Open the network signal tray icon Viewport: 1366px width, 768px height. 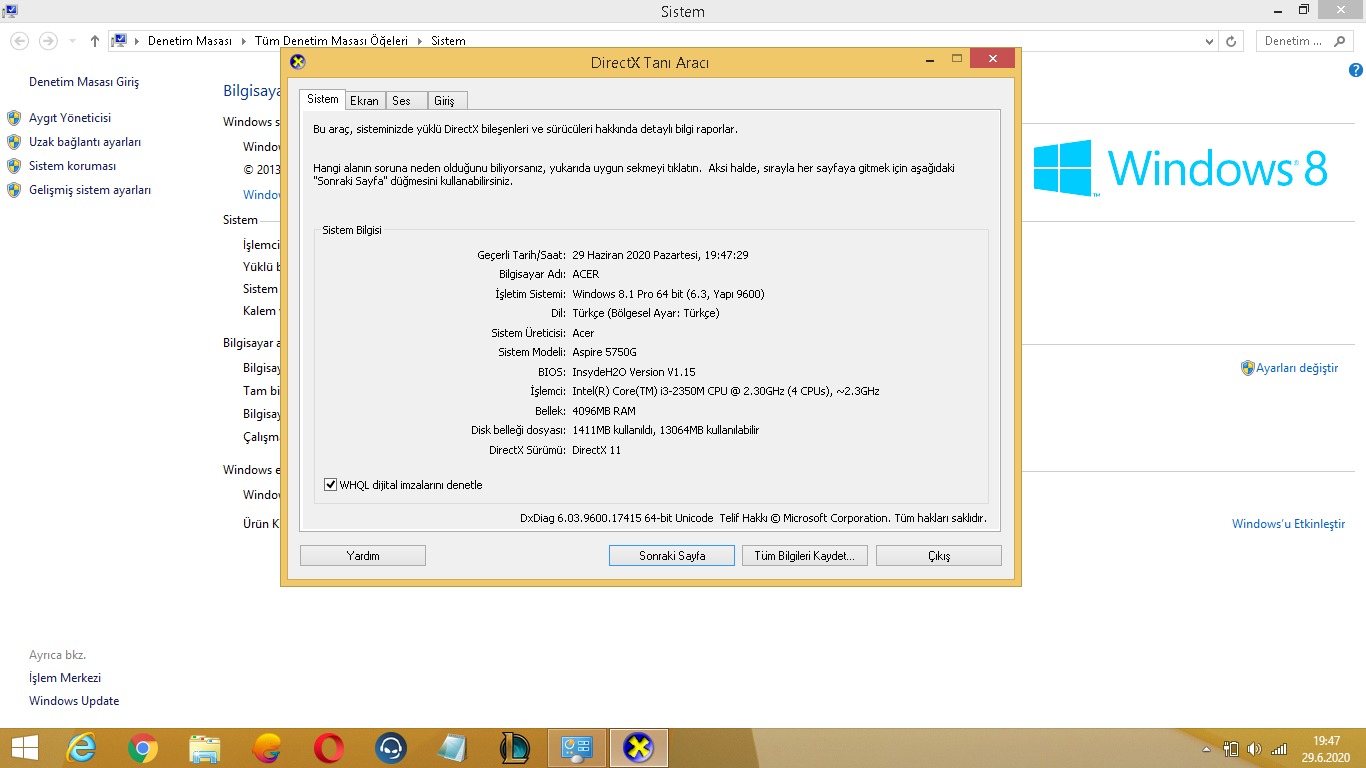coord(1279,748)
